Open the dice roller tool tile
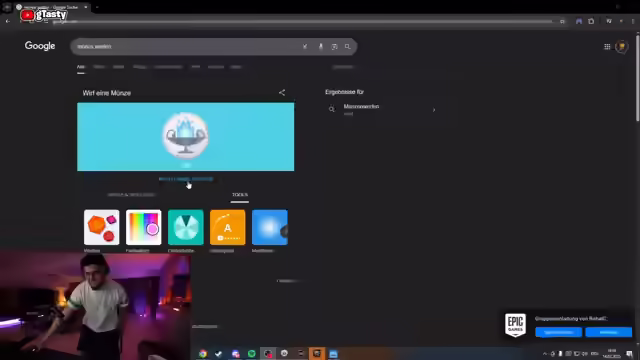 102,227
